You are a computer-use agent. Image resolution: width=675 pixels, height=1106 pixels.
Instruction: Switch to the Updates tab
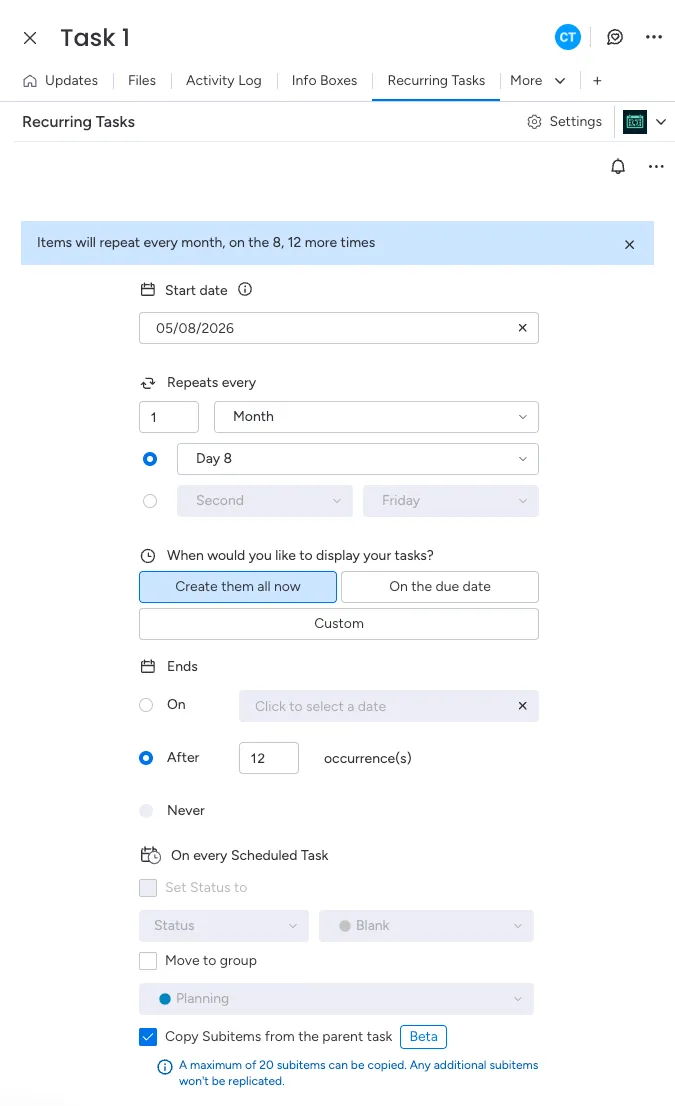pos(71,81)
